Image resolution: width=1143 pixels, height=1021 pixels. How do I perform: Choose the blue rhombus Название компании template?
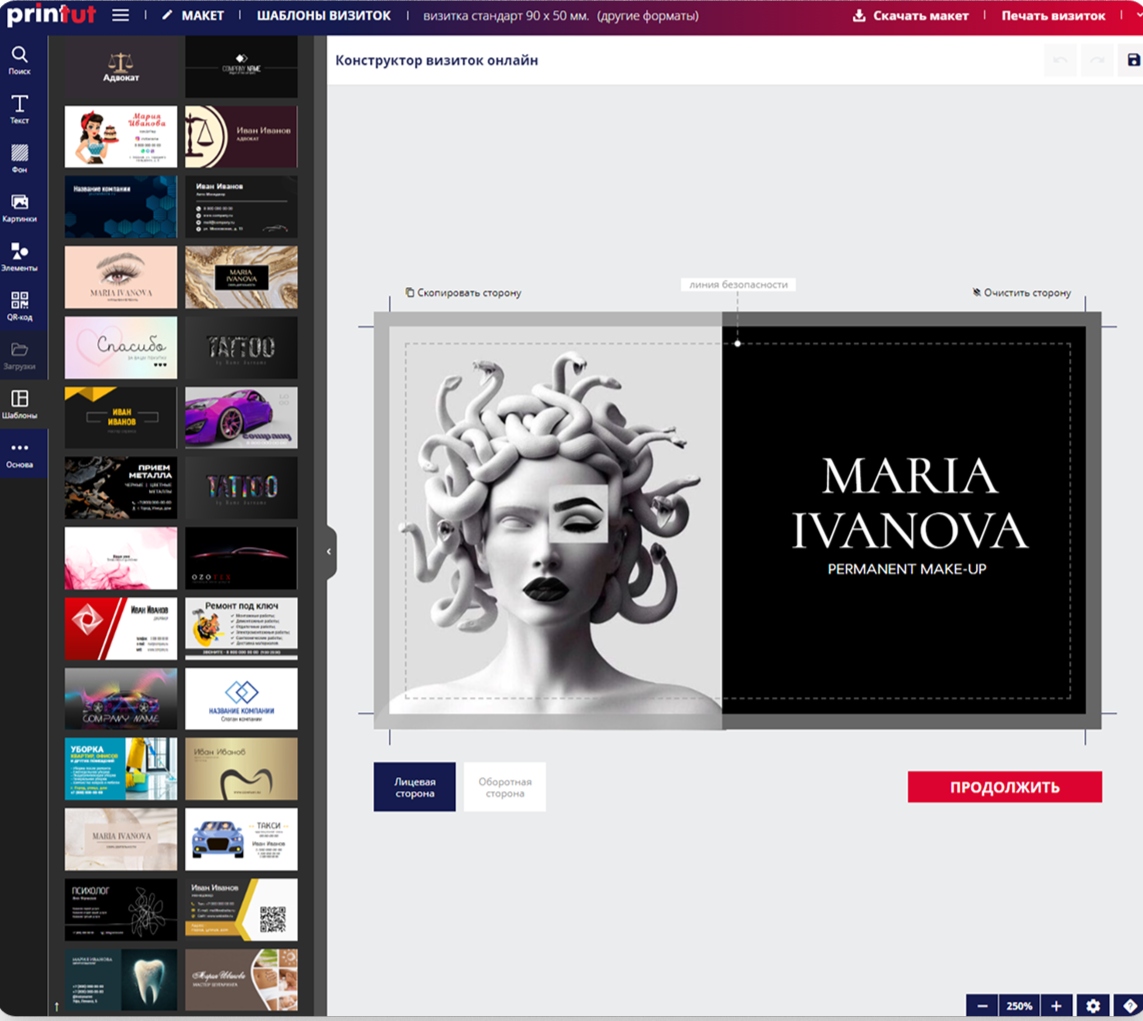coord(241,698)
